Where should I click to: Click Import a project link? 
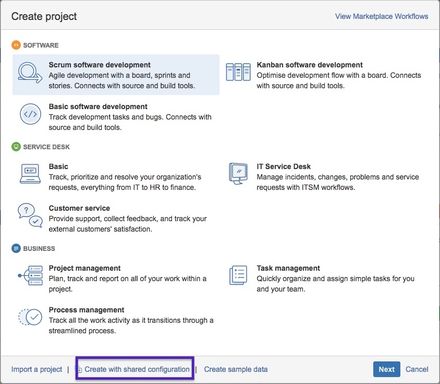[37, 369]
